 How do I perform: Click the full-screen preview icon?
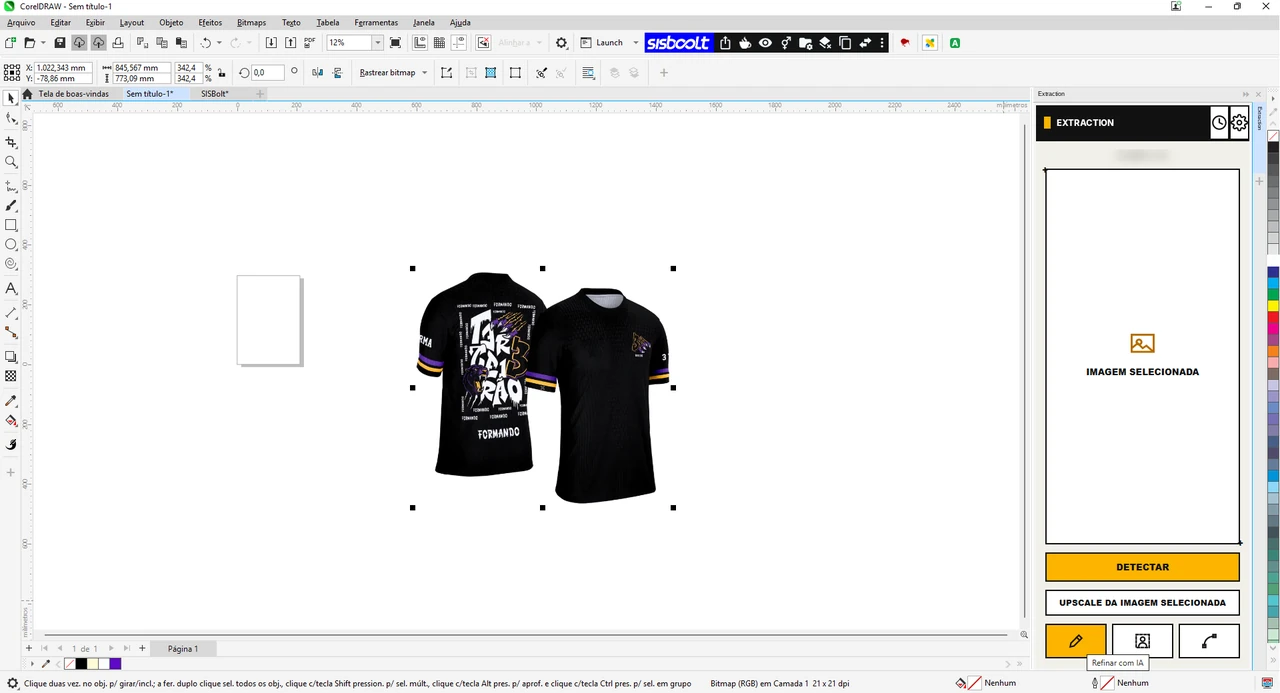395,43
